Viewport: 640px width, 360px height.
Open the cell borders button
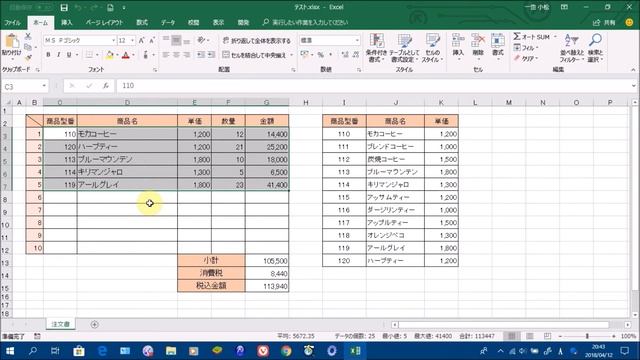pyautogui.click(x=89, y=55)
